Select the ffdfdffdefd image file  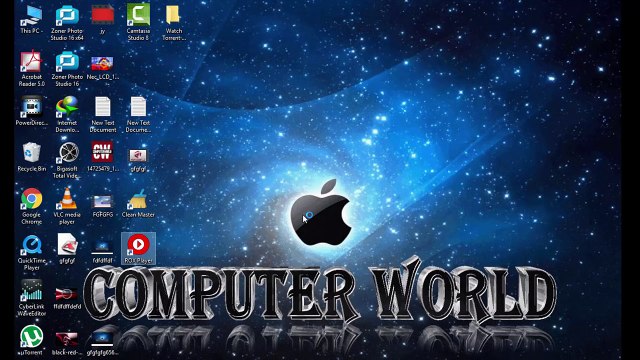pos(67,298)
